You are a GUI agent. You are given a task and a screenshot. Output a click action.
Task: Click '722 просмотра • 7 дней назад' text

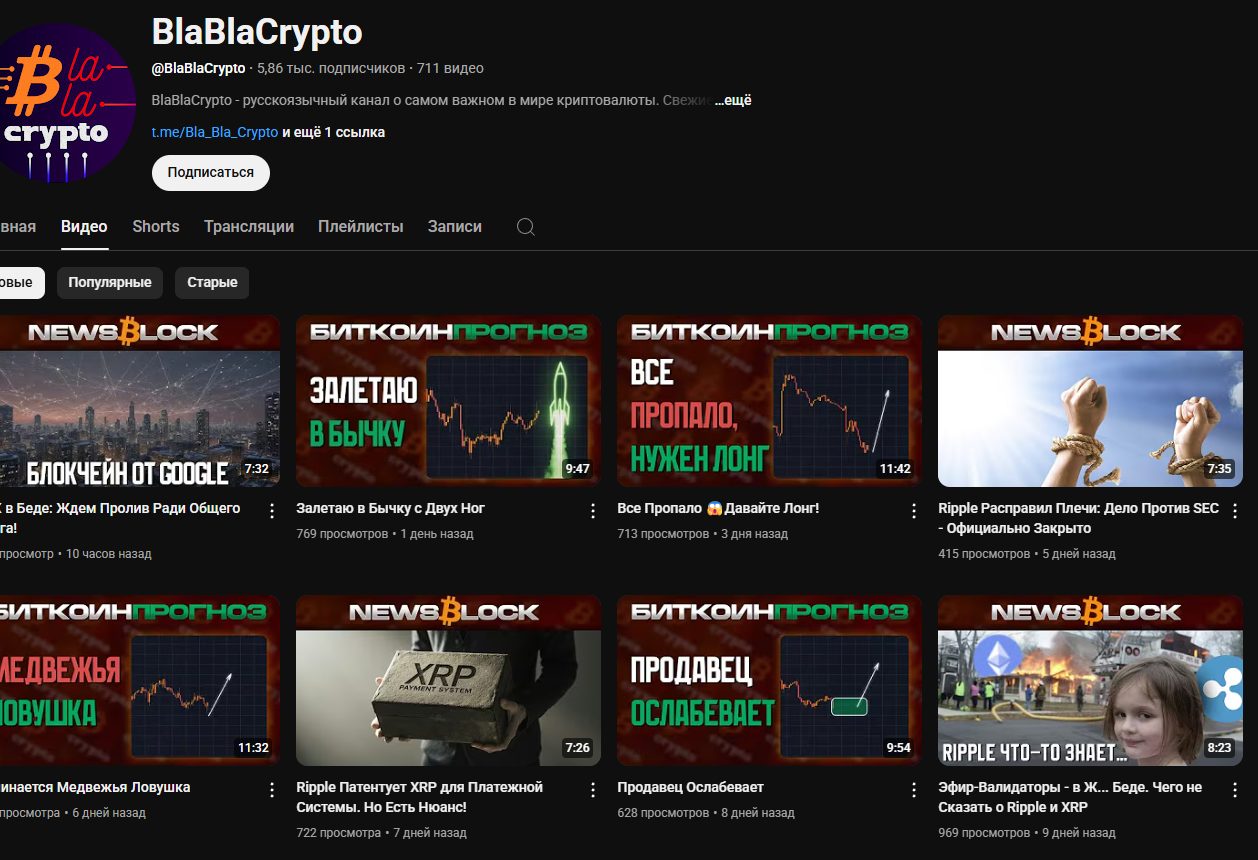coord(382,833)
